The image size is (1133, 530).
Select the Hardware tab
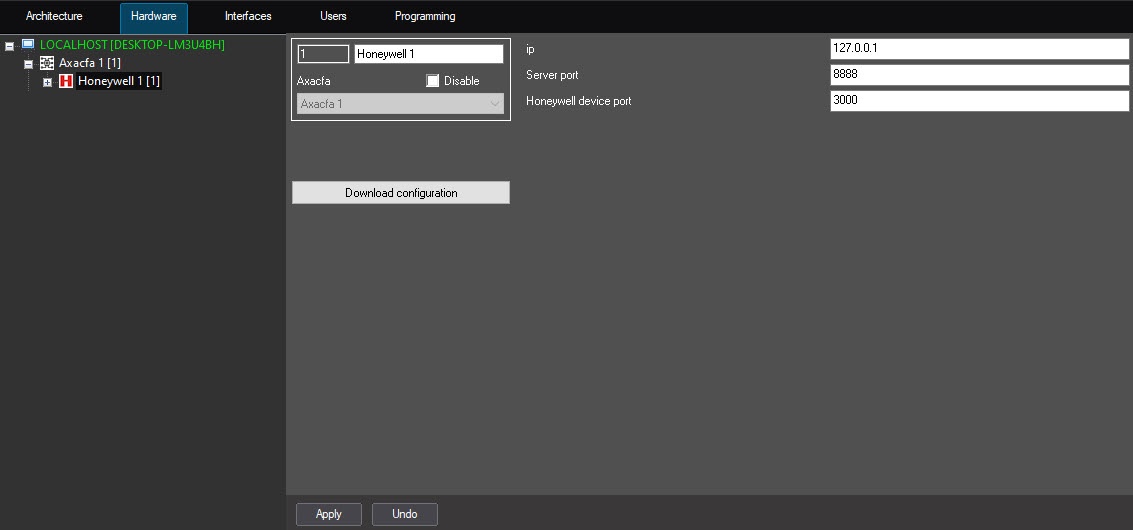coord(153,16)
